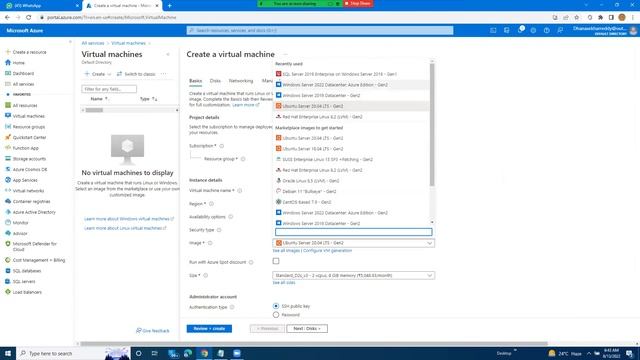
Task: Choose Windows Server 2019 Datacenter under Recently used
Action: click(351, 95)
